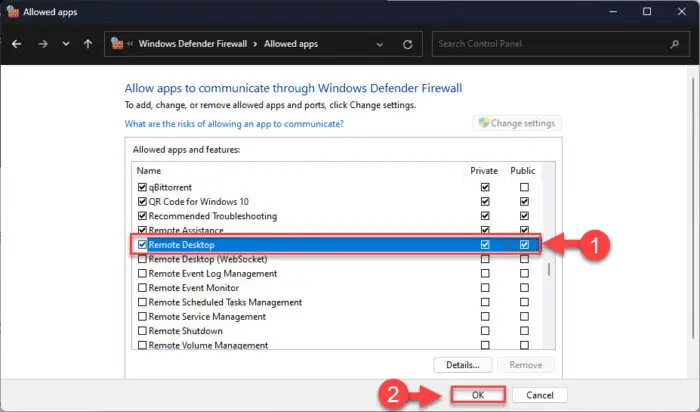Screen dimensions: 700x412
Task: Maximize the Allowed apps window
Action: [646, 12]
